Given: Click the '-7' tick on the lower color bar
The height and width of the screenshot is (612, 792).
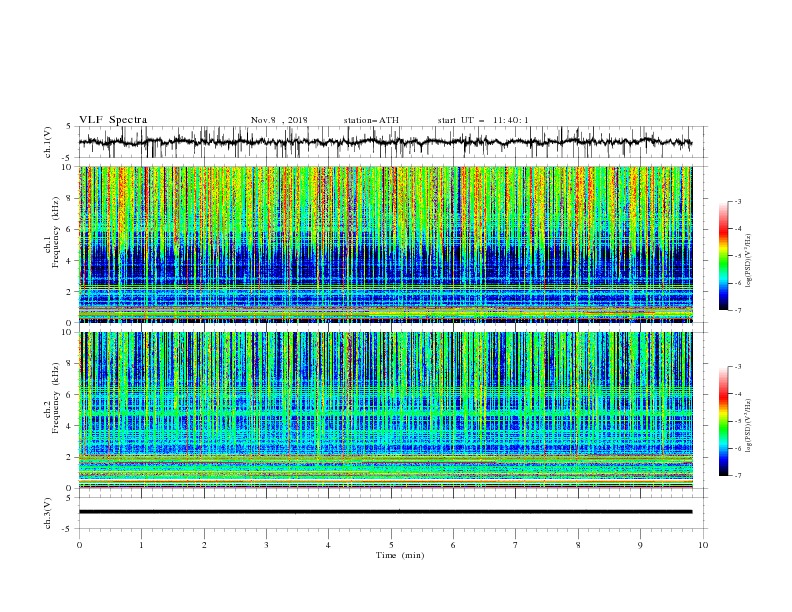Looking at the screenshot, I should [738, 476].
